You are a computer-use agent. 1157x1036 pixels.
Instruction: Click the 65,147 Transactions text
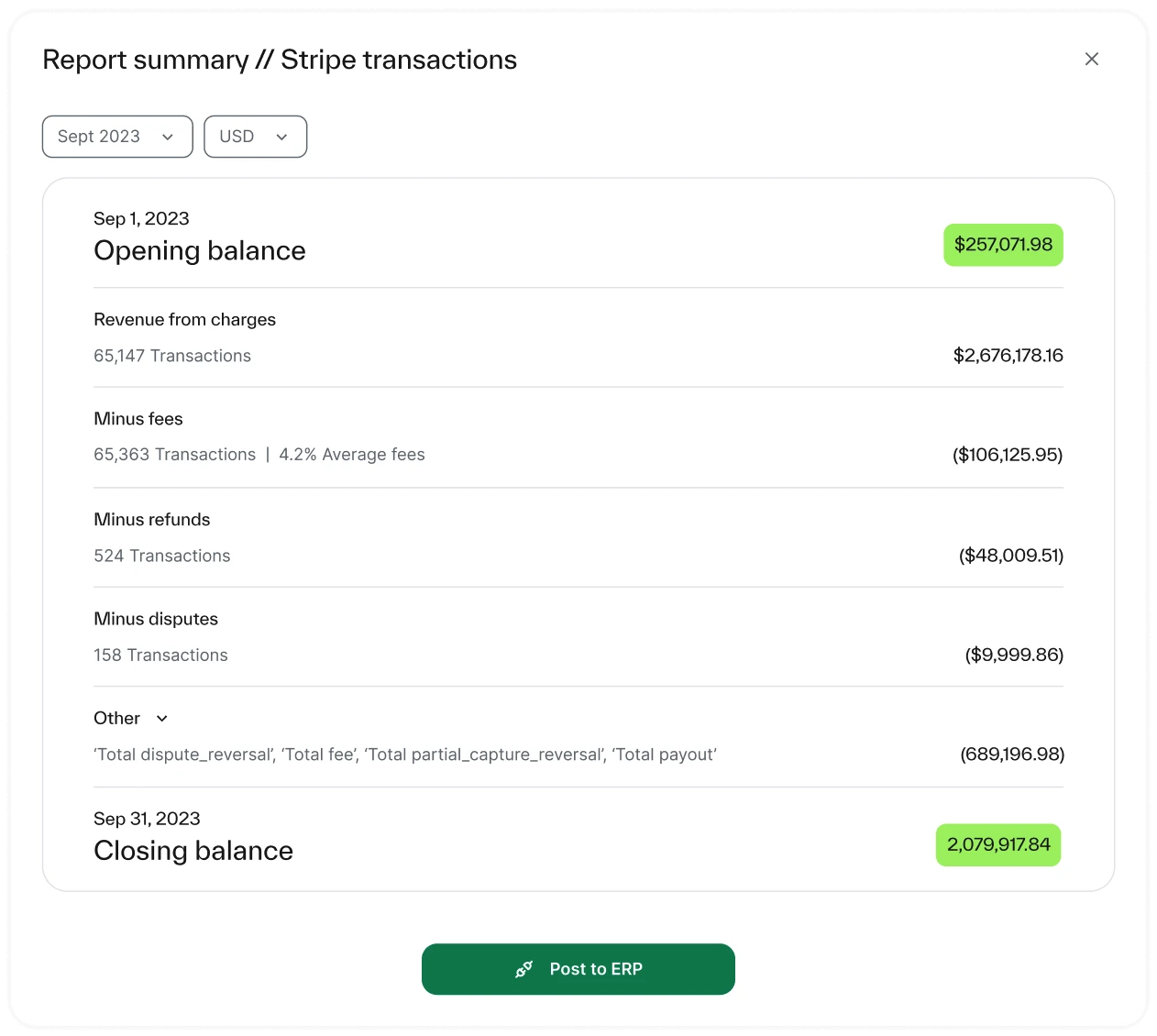click(x=172, y=356)
